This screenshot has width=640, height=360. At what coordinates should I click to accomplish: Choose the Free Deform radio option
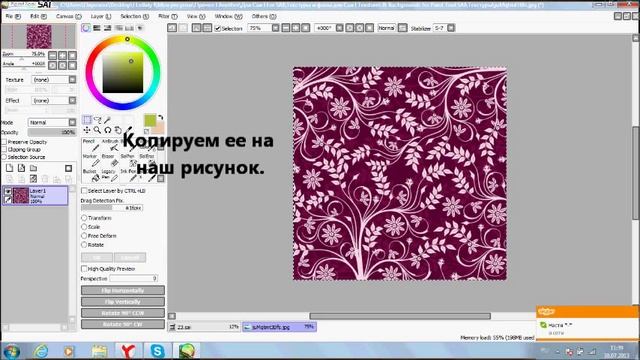click(x=84, y=236)
